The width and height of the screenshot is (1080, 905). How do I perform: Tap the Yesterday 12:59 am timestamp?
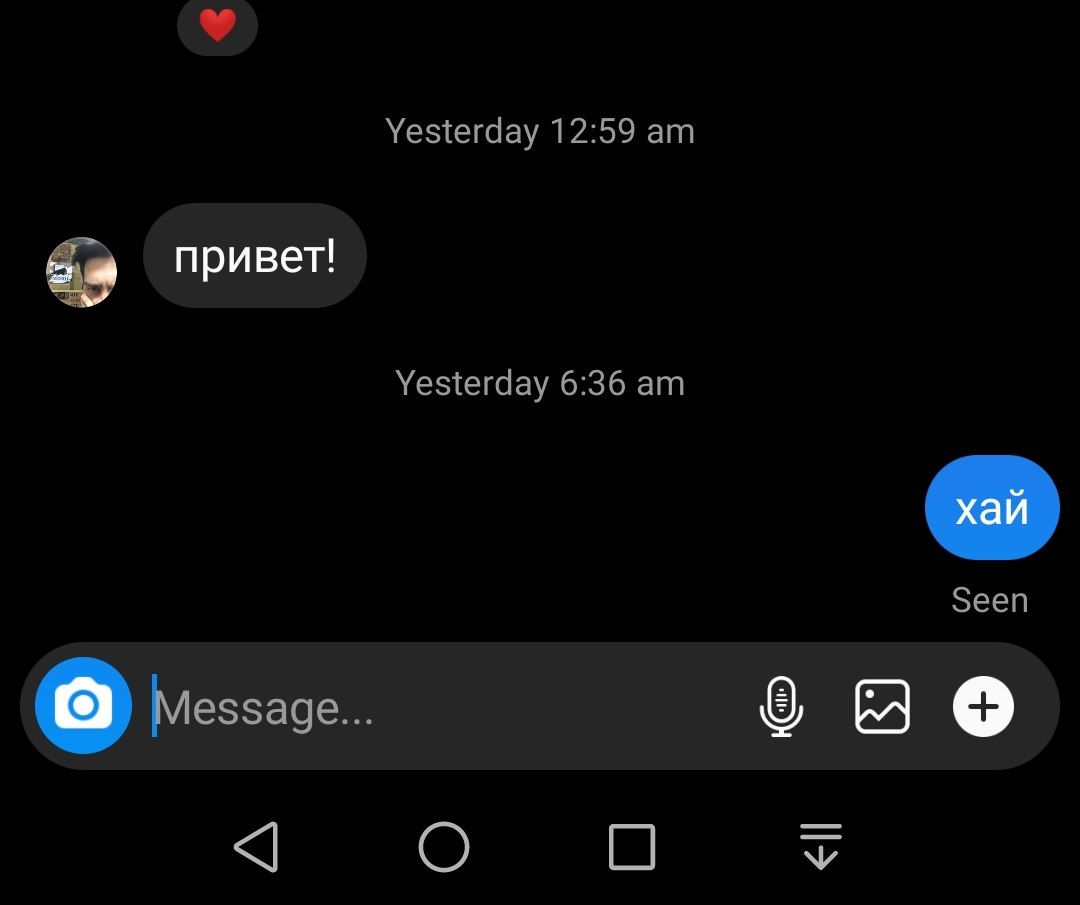tap(540, 131)
